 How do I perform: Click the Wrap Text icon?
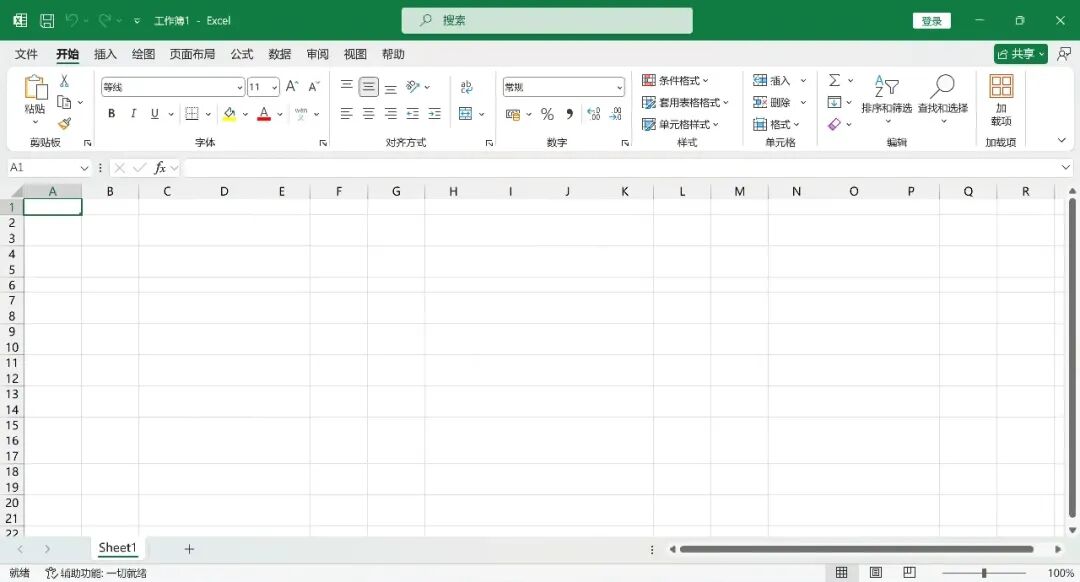pos(466,87)
